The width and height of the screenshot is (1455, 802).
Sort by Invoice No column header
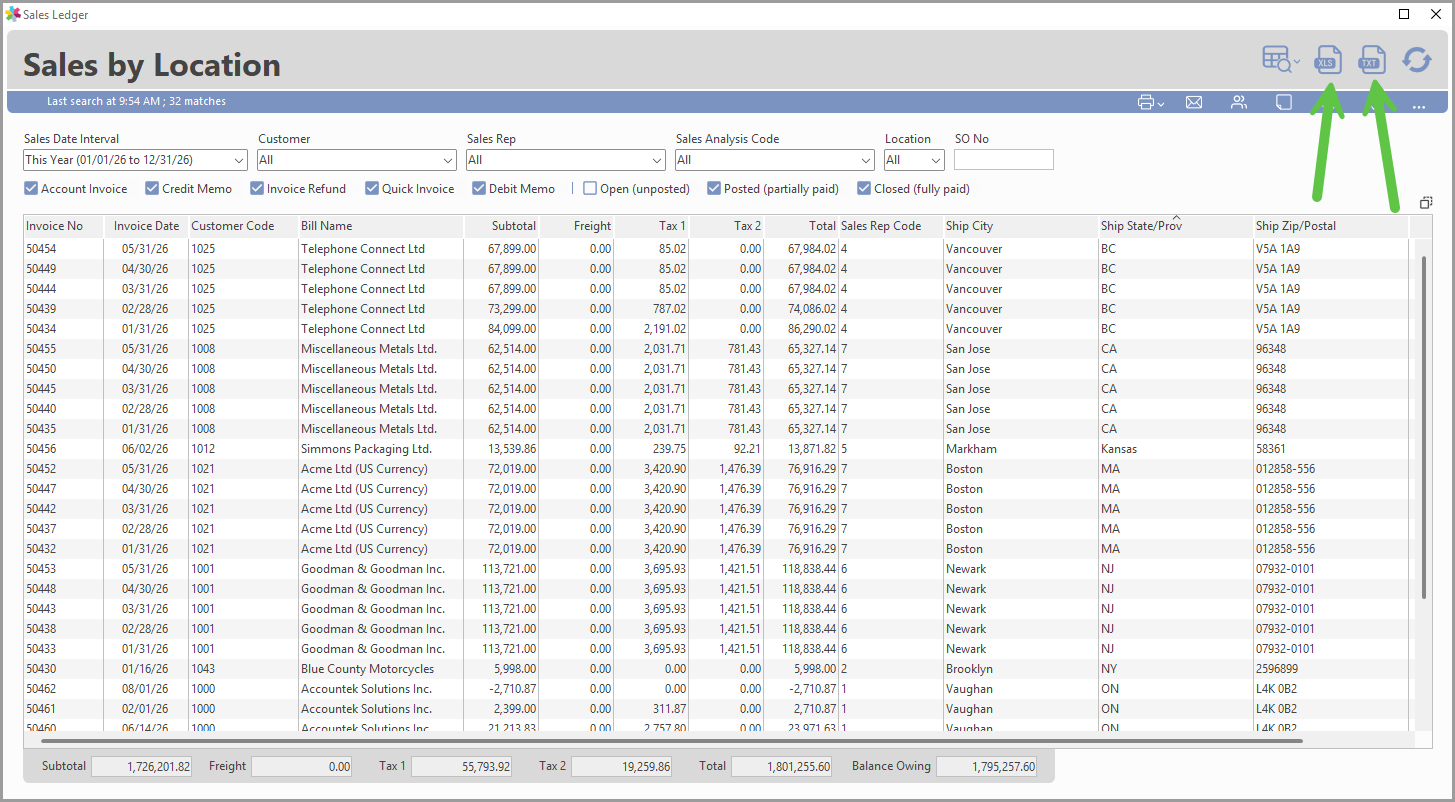63,226
